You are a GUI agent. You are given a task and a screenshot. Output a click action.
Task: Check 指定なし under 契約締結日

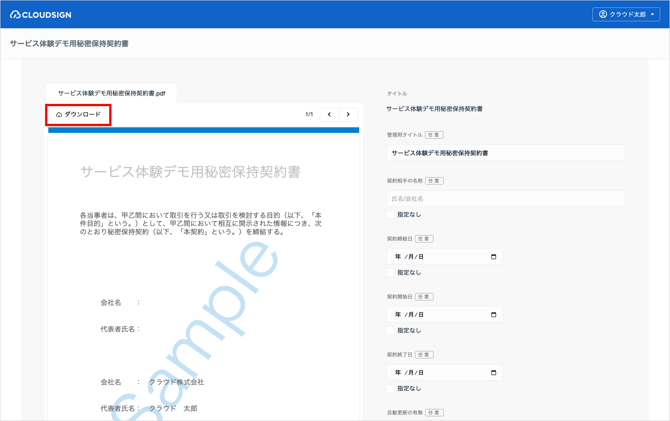pyautogui.click(x=391, y=273)
